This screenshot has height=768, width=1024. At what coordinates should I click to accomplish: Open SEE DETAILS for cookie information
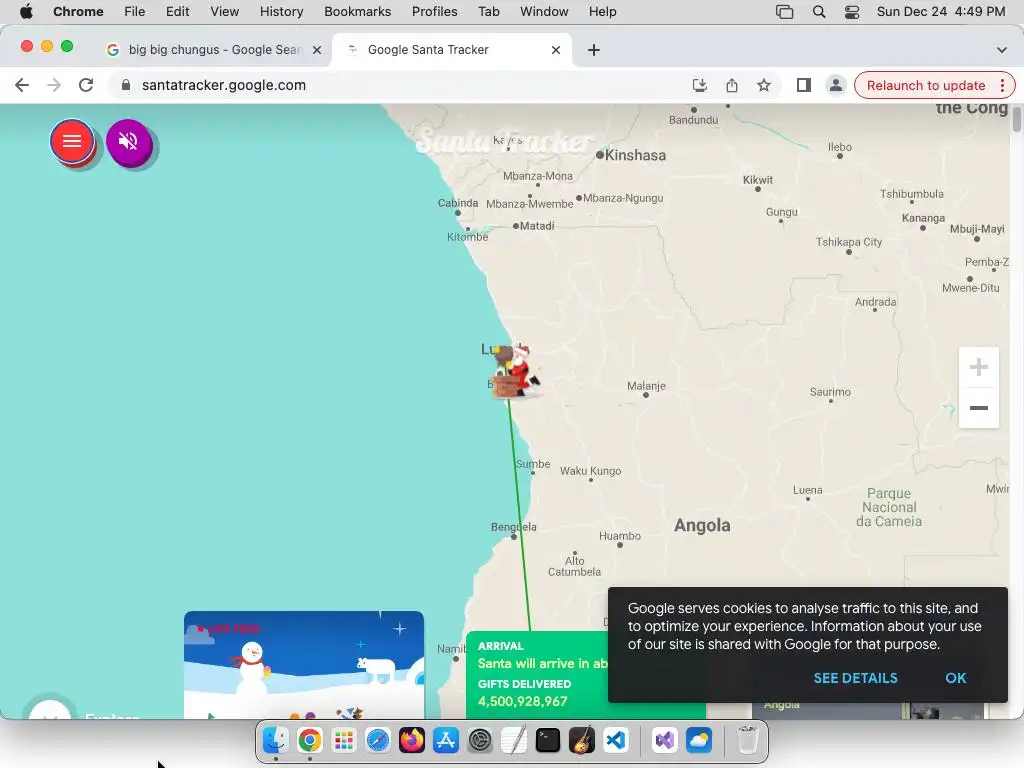tap(856, 678)
